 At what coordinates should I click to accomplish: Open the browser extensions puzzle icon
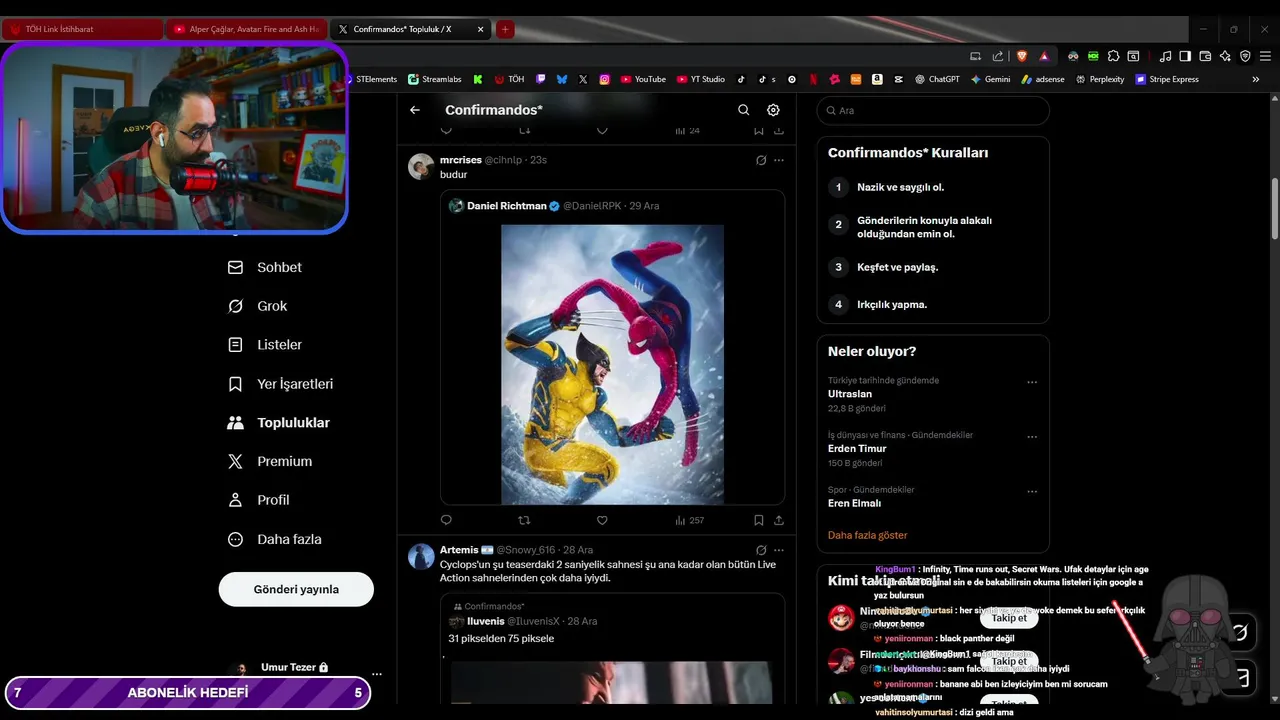(x=1113, y=56)
